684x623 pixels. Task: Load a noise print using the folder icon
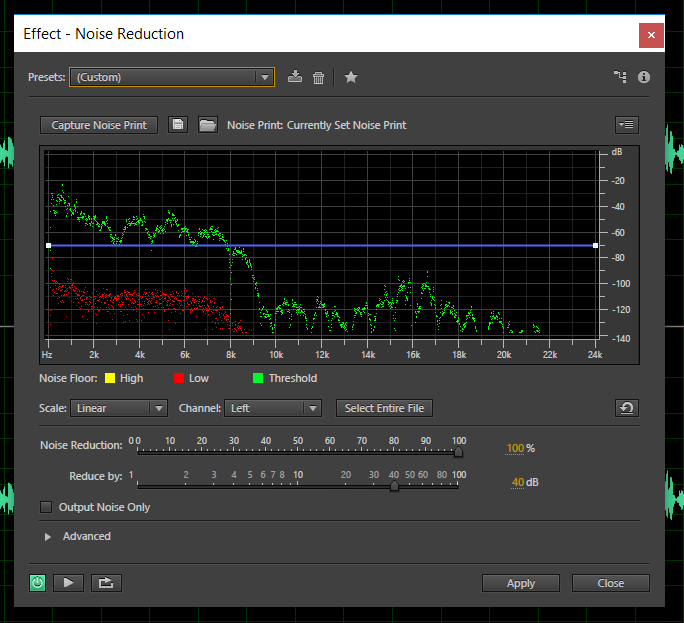(x=208, y=125)
